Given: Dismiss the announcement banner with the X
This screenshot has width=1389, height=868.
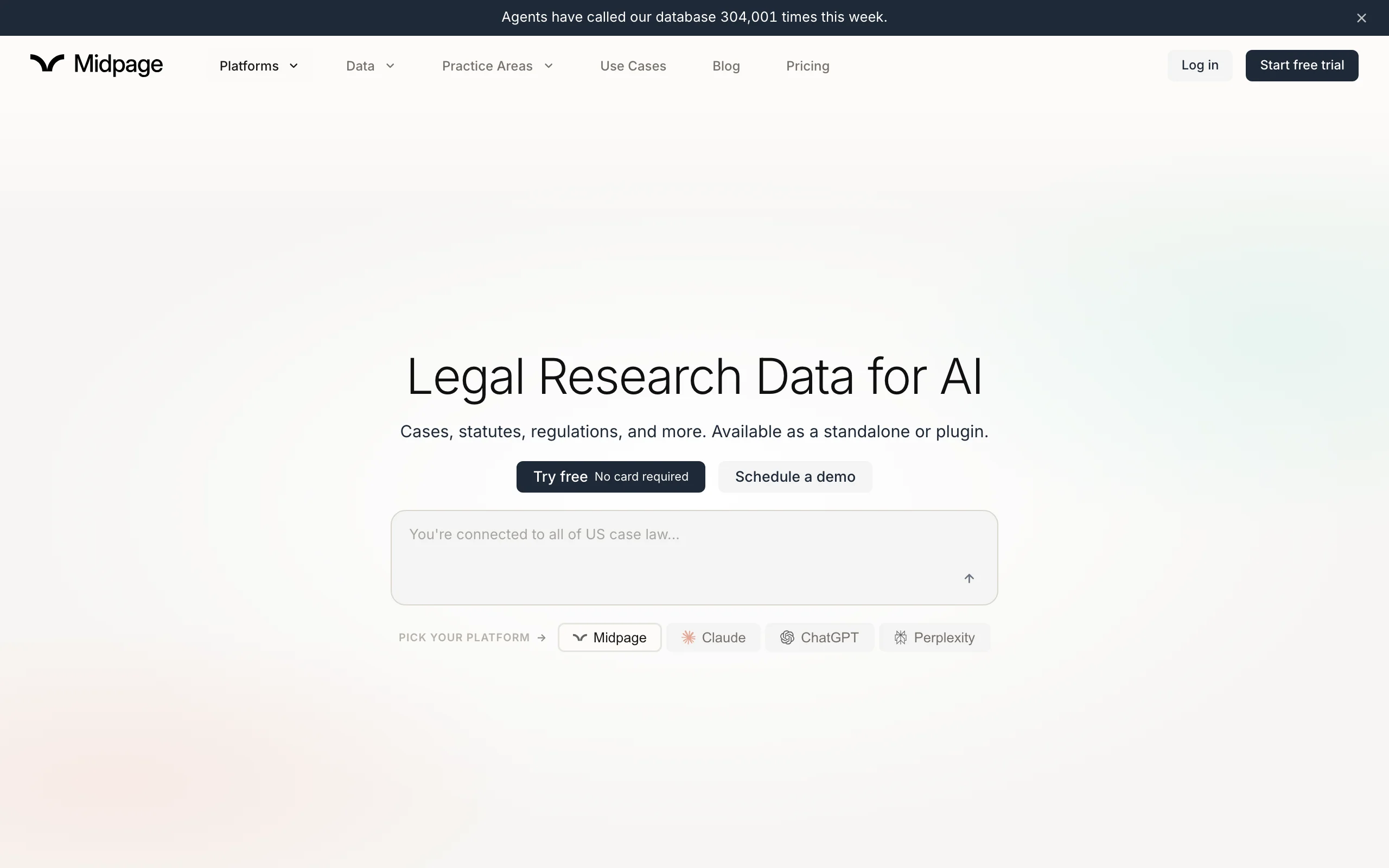Looking at the screenshot, I should tap(1361, 18).
